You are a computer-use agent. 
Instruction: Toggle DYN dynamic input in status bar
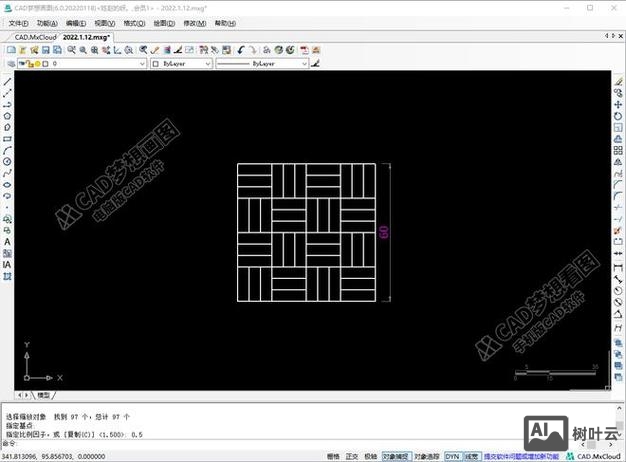click(x=452, y=456)
